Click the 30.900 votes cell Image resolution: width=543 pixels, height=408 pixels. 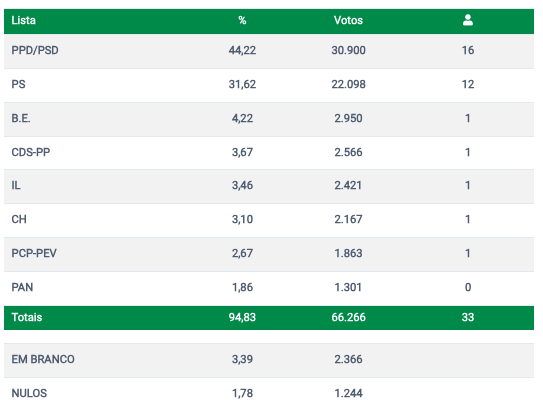(348, 51)
